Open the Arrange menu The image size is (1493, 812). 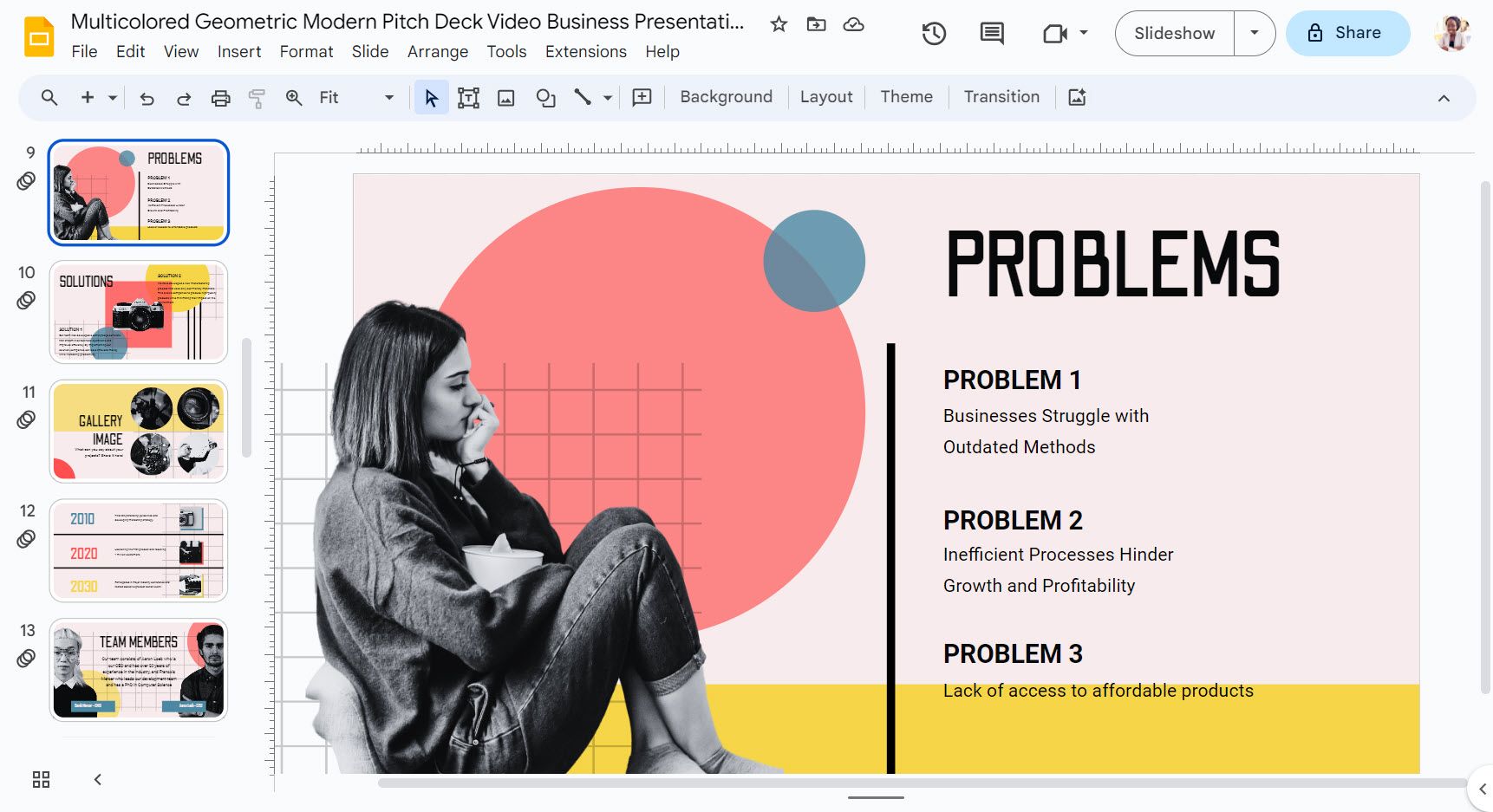[x=437, y=52]
